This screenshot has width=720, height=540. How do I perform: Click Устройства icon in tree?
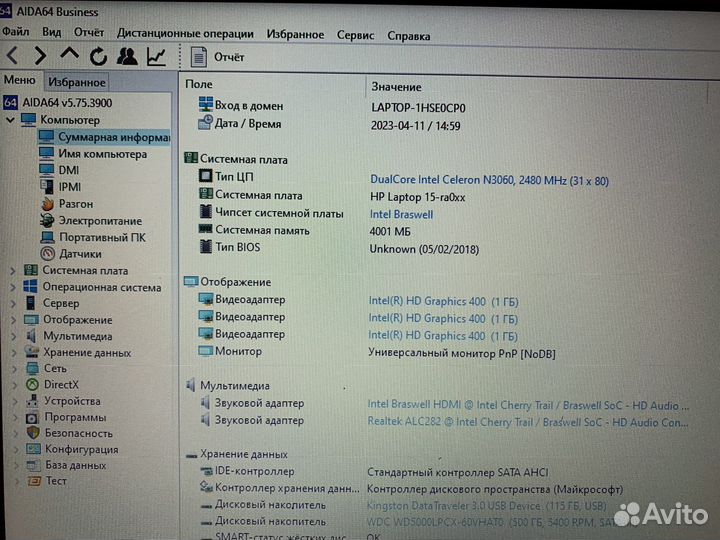pos(32,401)
